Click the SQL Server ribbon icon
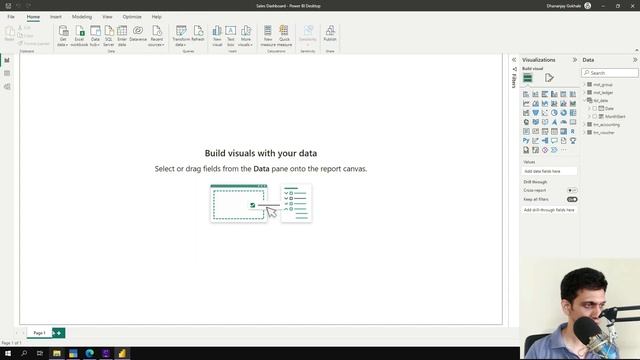Viewport: 640px width, 360px height. (109, 36)
